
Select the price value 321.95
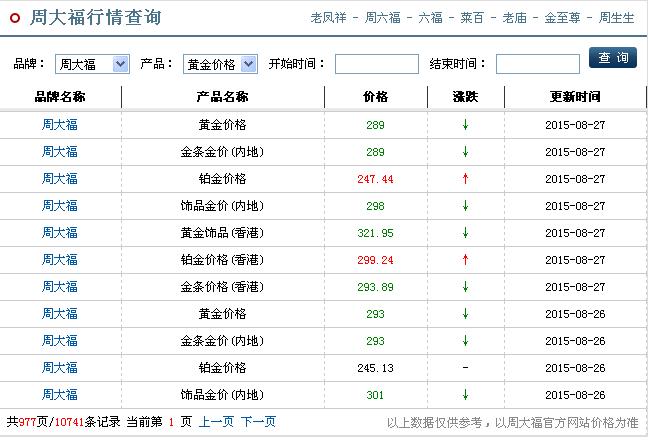[375, 233]
